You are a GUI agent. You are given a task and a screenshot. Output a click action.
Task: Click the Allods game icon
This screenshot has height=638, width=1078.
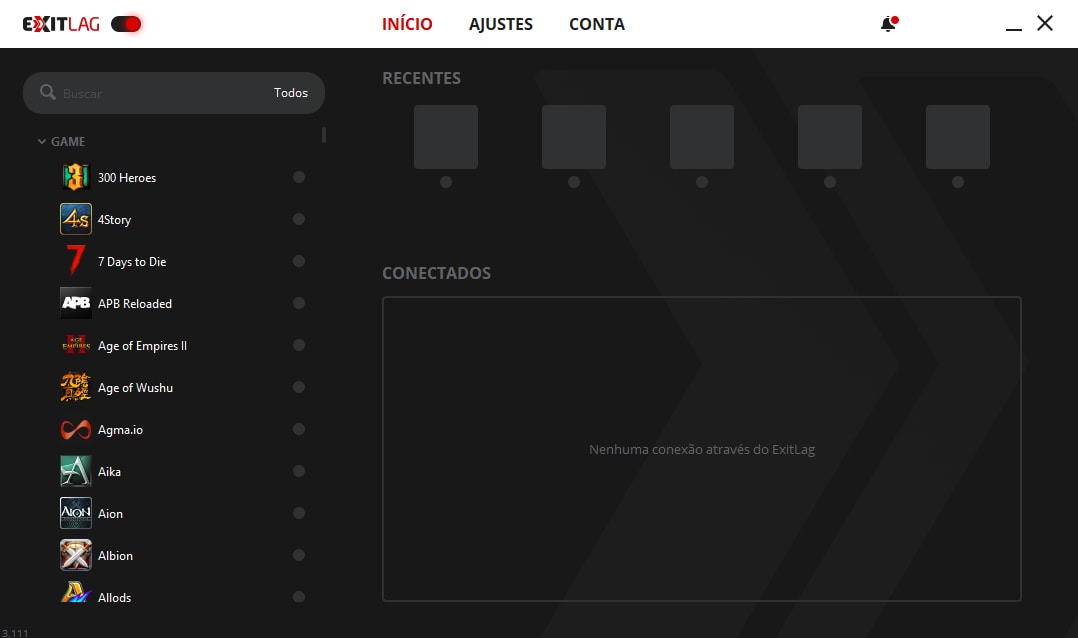coord(76,593)
